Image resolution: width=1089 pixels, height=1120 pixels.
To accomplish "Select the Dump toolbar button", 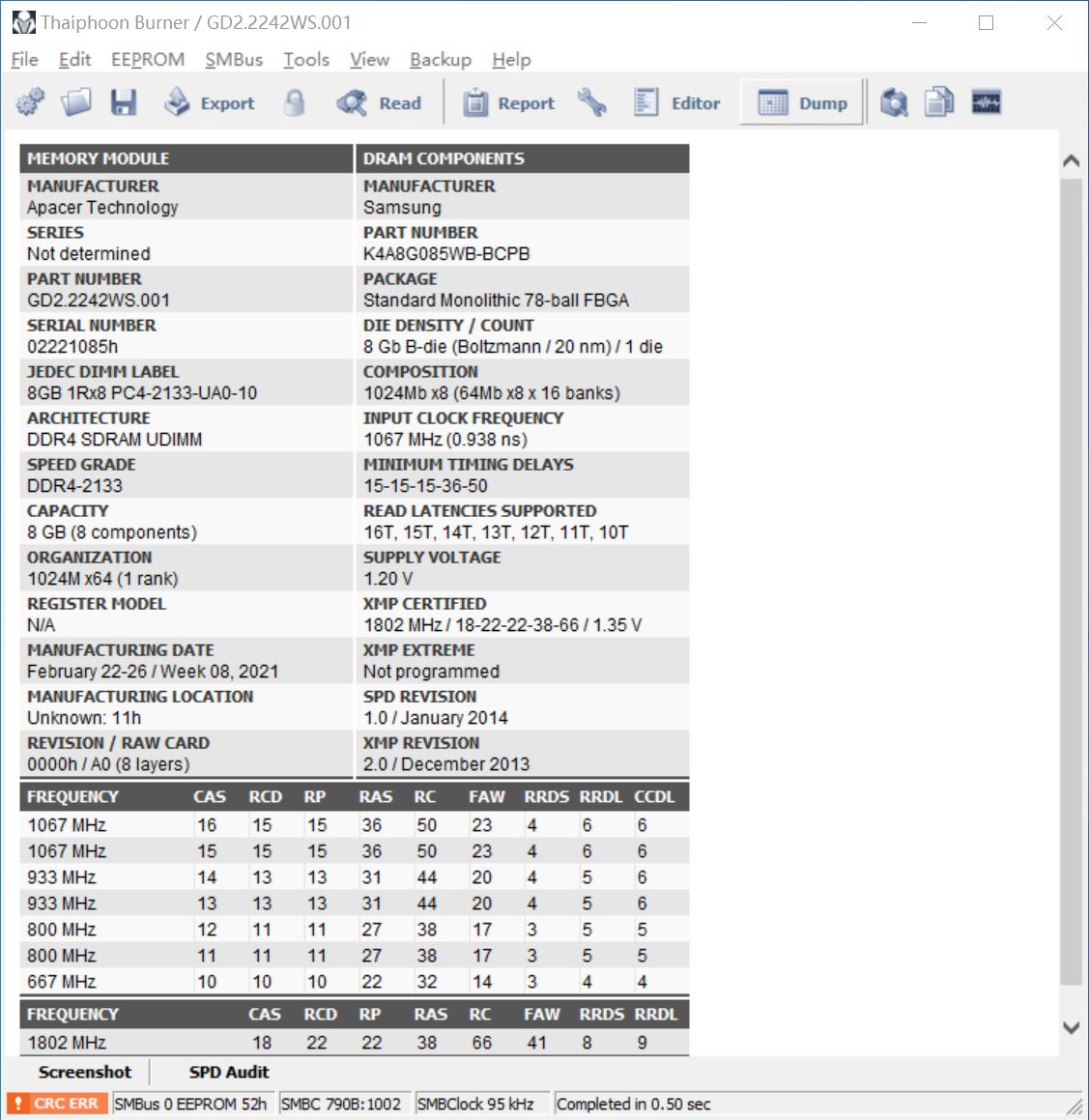I will (802, 102).
